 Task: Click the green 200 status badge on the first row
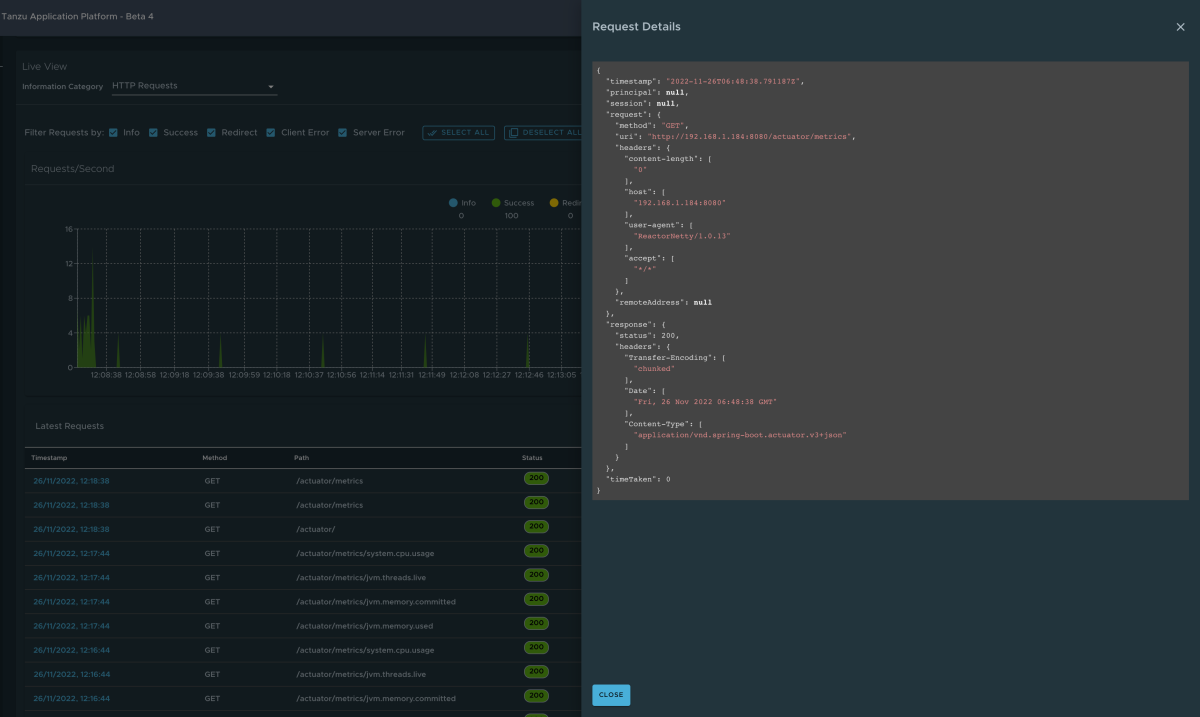tap(536, 478)
